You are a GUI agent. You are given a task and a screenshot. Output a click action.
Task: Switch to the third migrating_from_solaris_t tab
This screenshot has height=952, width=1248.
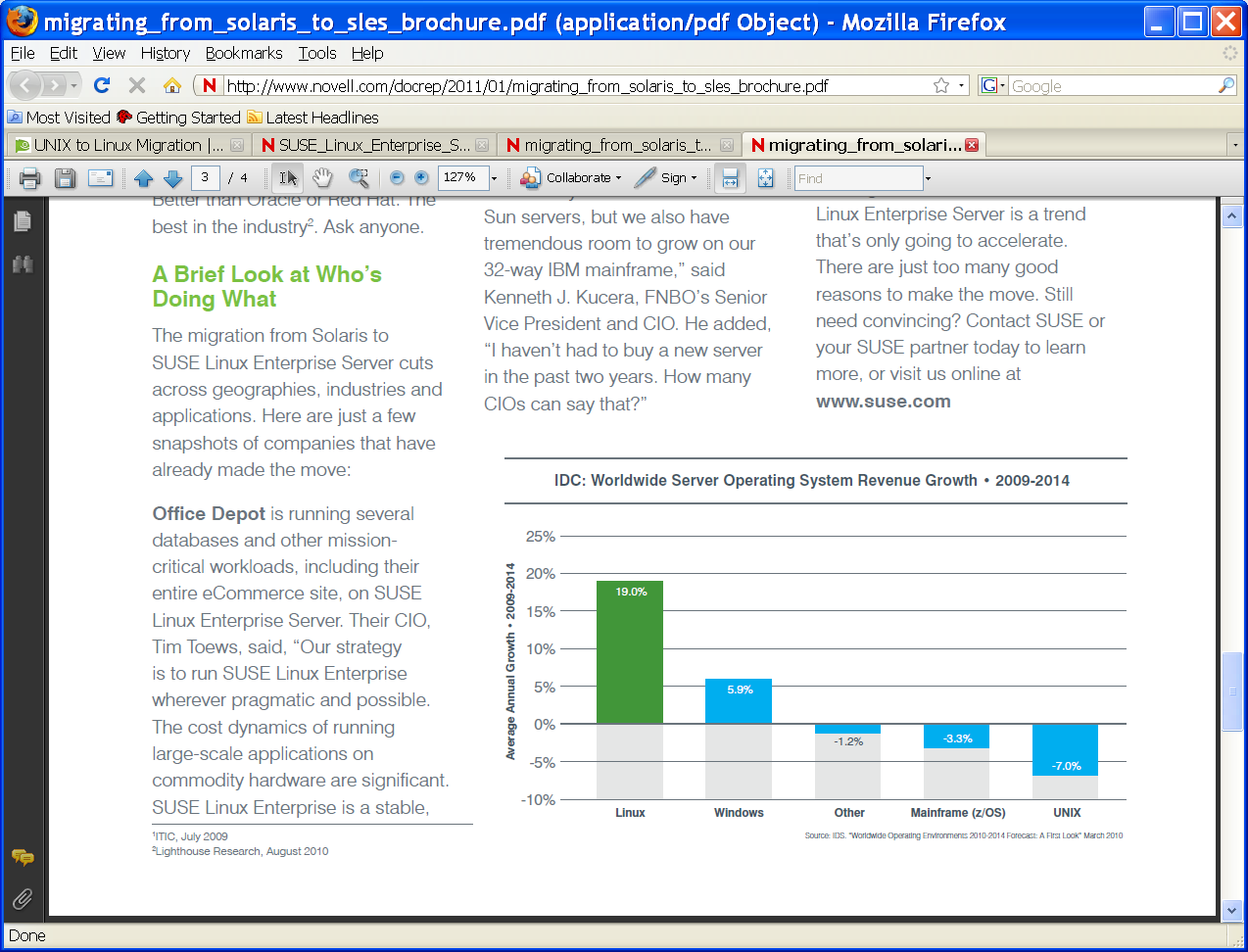(619, 145)
